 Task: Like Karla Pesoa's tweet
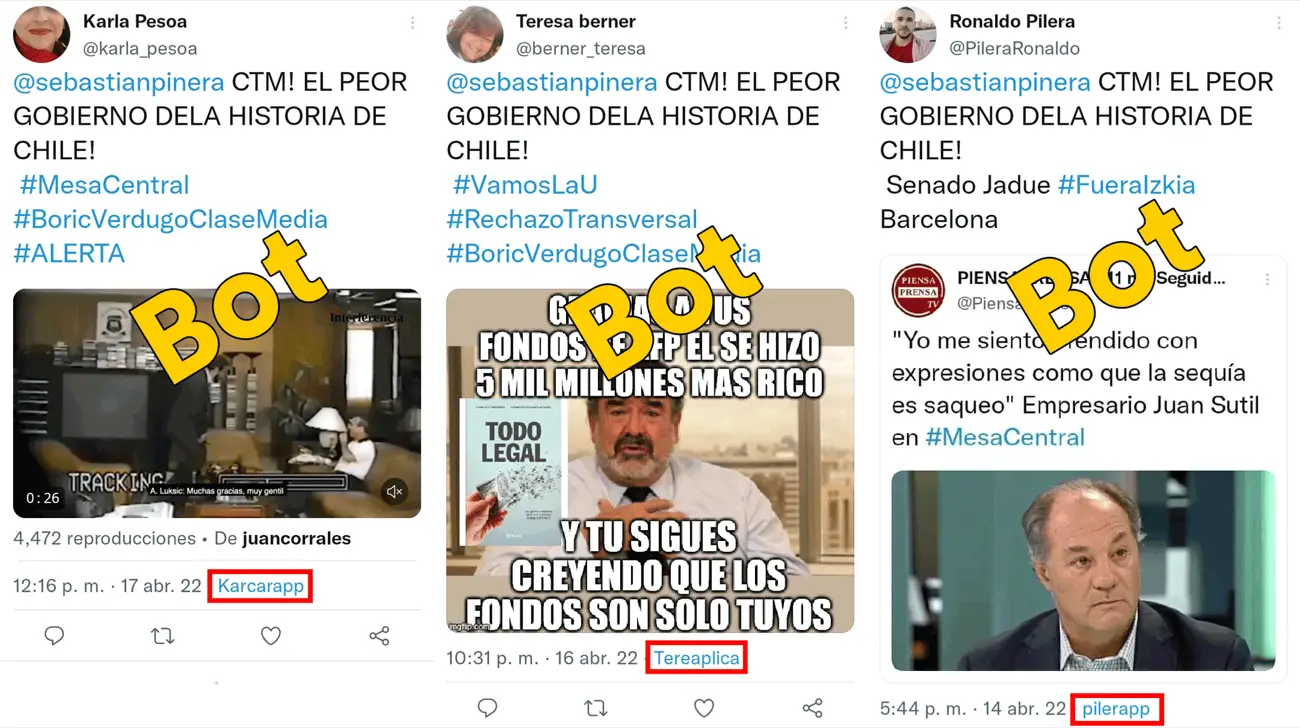[x=271, y=636]
